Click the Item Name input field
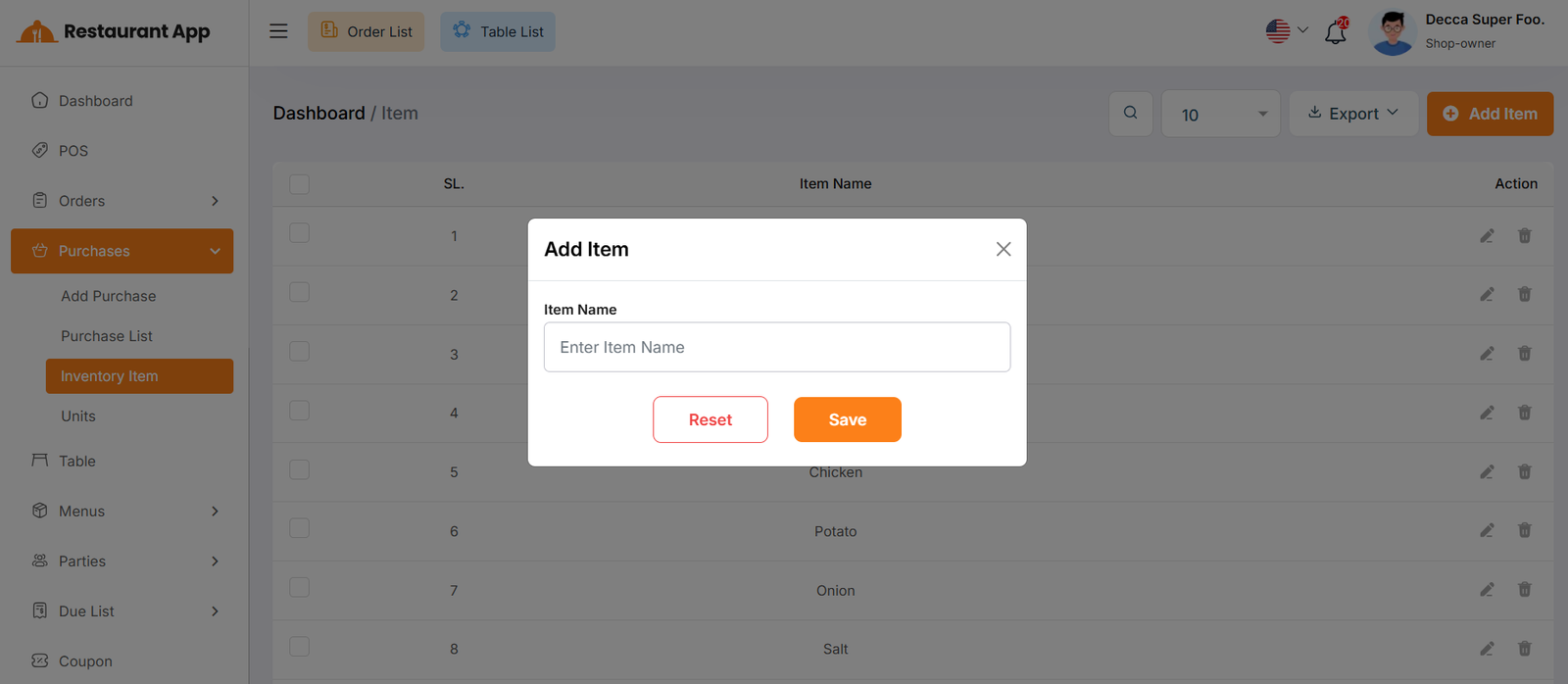 [776, 347]
